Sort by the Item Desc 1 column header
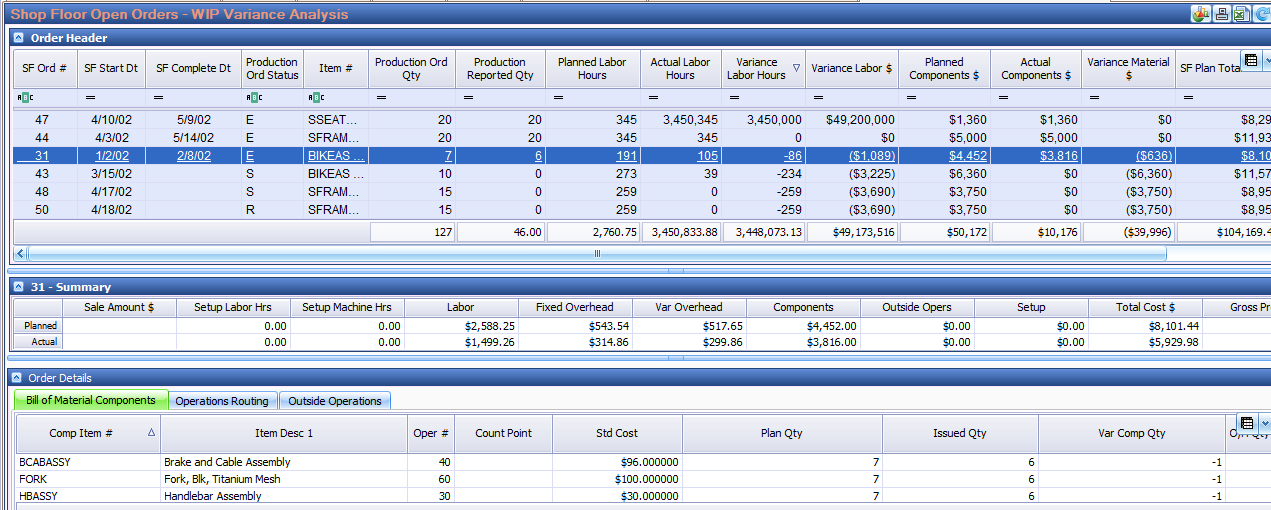 pyautogui.click(x=284, y=433)
